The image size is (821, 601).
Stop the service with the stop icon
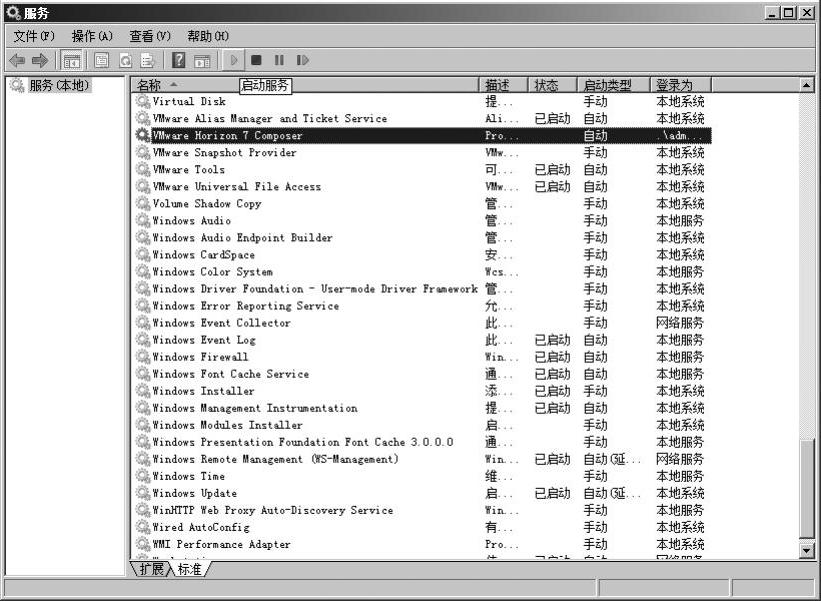coord(256,60)
